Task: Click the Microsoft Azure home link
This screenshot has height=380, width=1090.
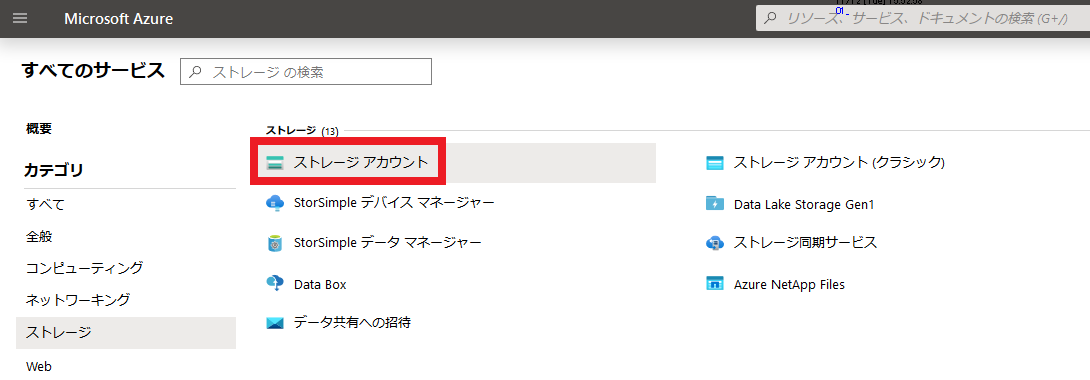Action: 119,19
